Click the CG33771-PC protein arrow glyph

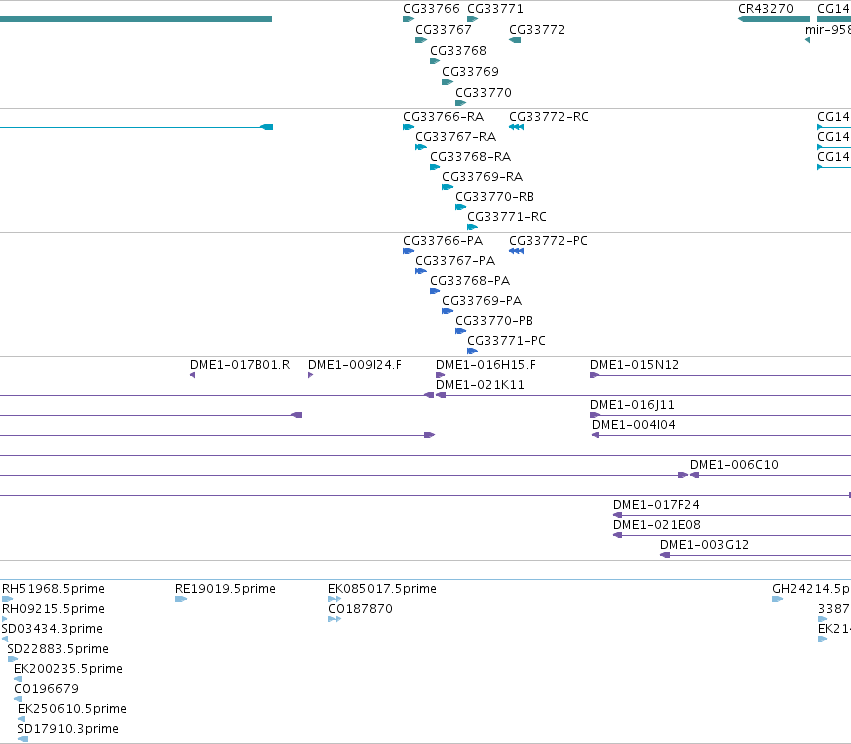point(472,351)
